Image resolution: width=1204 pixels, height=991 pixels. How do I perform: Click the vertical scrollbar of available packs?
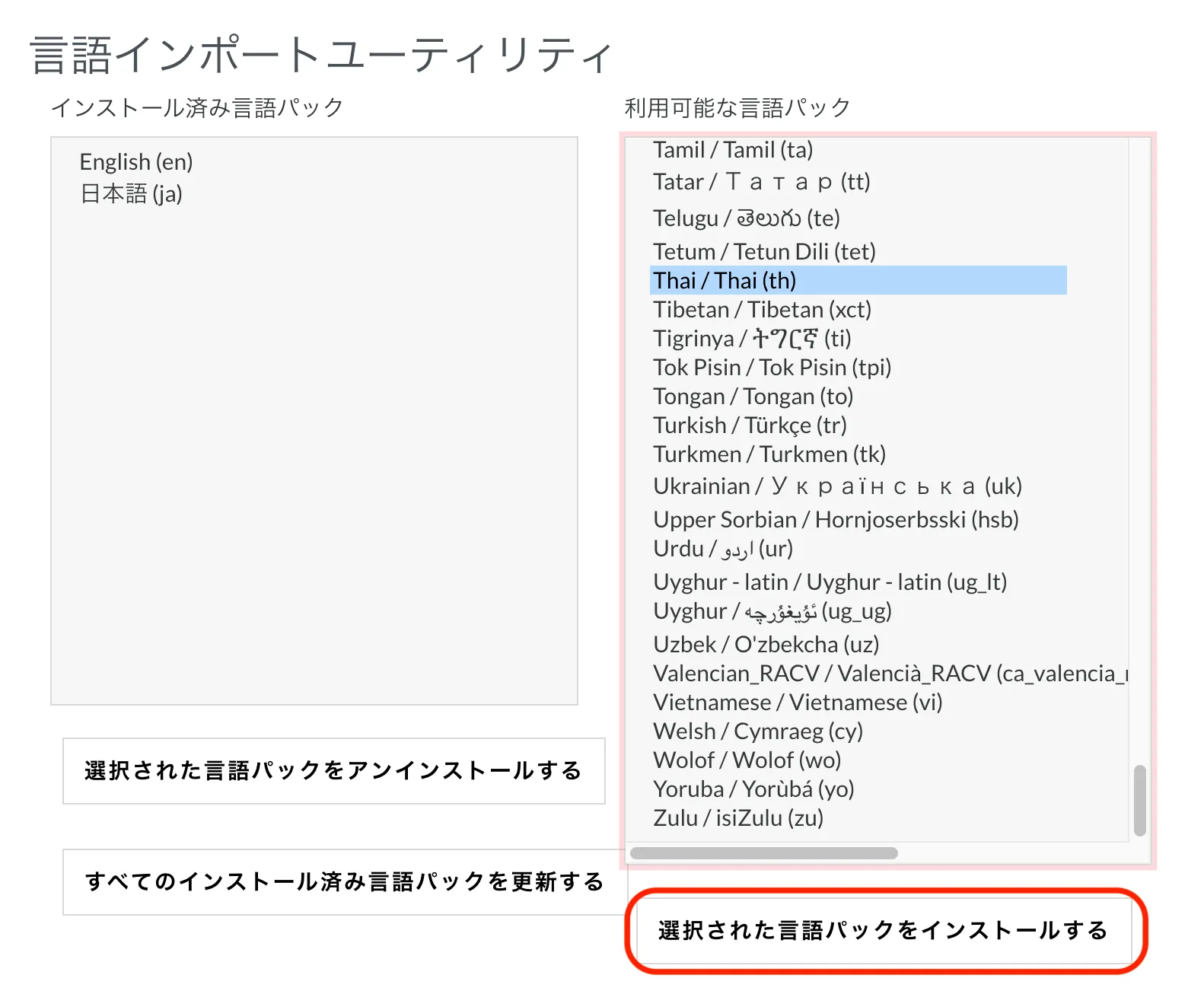tap(1139, 801)
